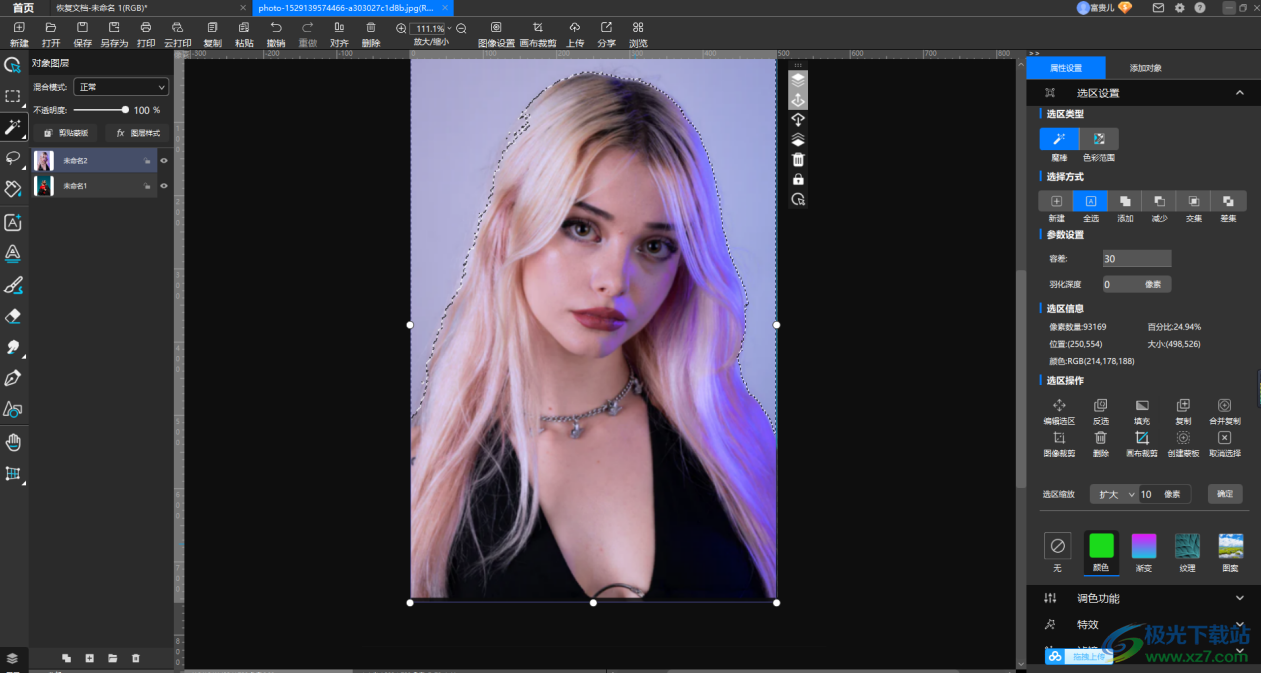Image resolution: width=1261 pixels, height=673 pixels.
Task: Choose 魔棒 (Magic Wand) selection type
Action: [1059, 139]
